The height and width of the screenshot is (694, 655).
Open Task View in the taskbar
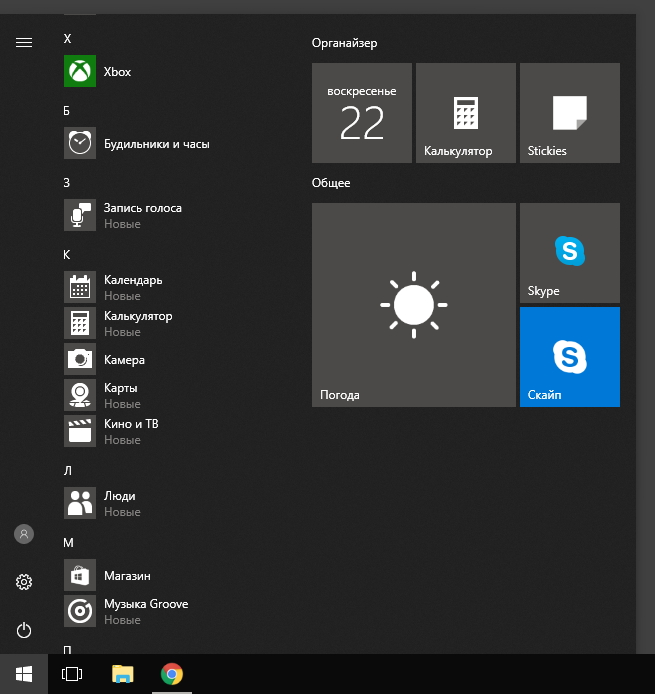pos(72,674)
